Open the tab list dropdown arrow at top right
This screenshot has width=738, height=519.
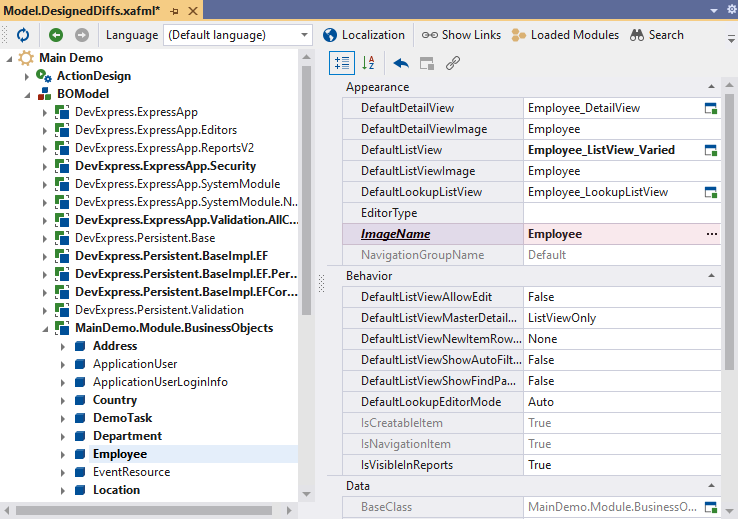click(714, 10)
